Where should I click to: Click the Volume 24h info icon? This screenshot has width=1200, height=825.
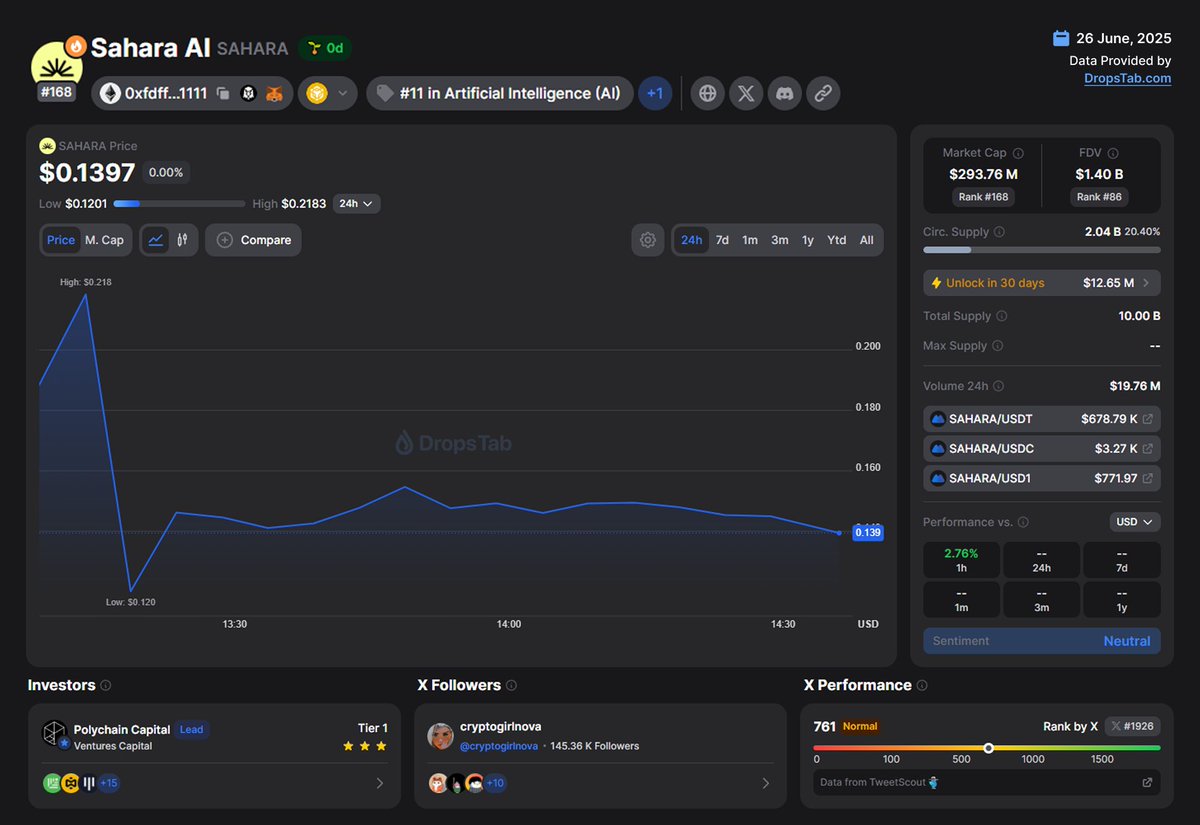tap(999, 386)
